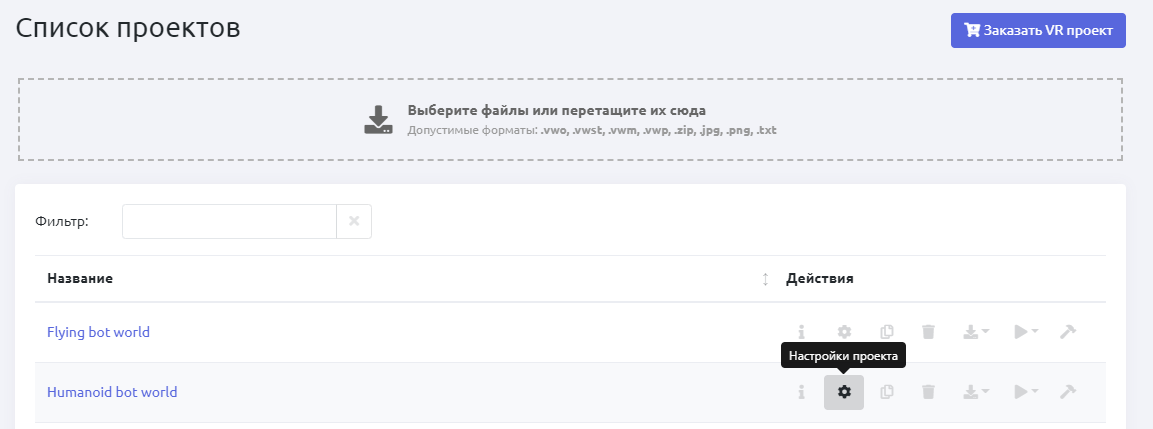
Task: Show info for Humanoid bot world
Action: (x=801, y=392)
